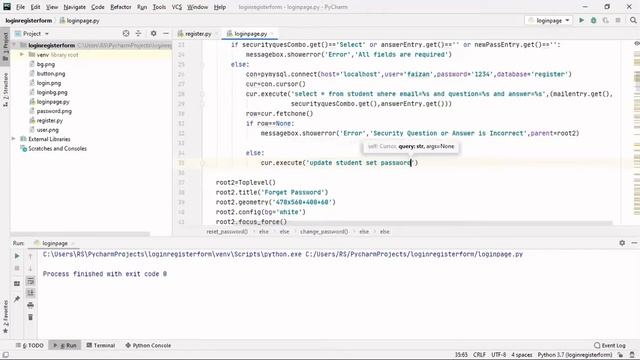Viewport: 640px width, 360px height.
Task: Toggle scroll to end in Run console
Action: [31, 293]
